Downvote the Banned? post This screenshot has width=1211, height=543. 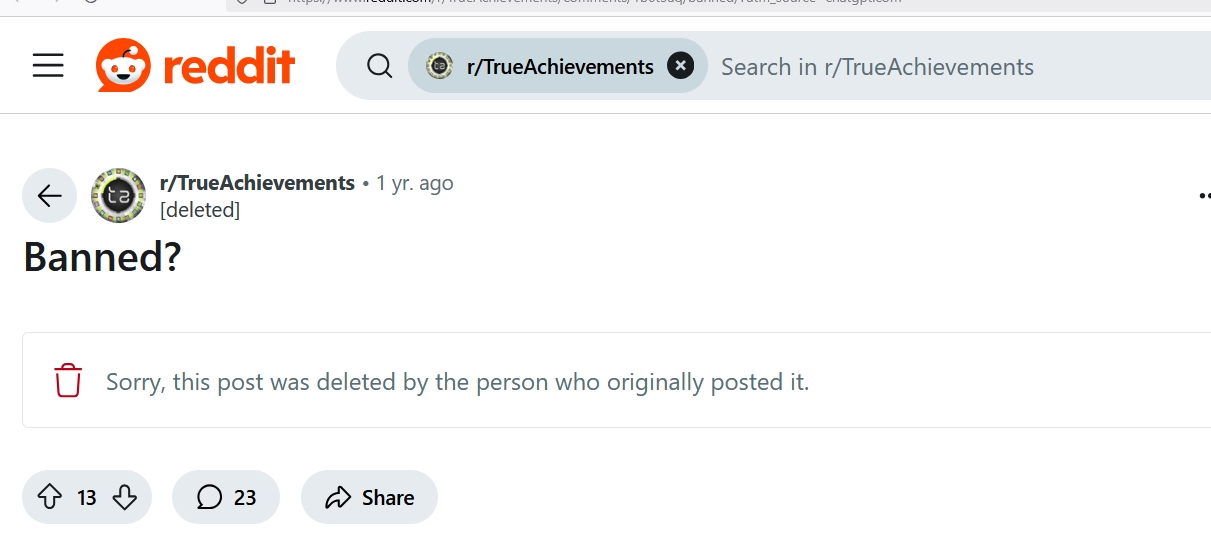[x=125, y=497]
